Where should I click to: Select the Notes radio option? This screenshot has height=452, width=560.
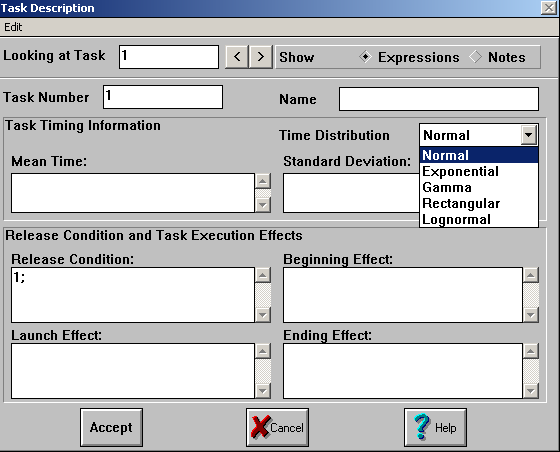(x=497, y=57)
